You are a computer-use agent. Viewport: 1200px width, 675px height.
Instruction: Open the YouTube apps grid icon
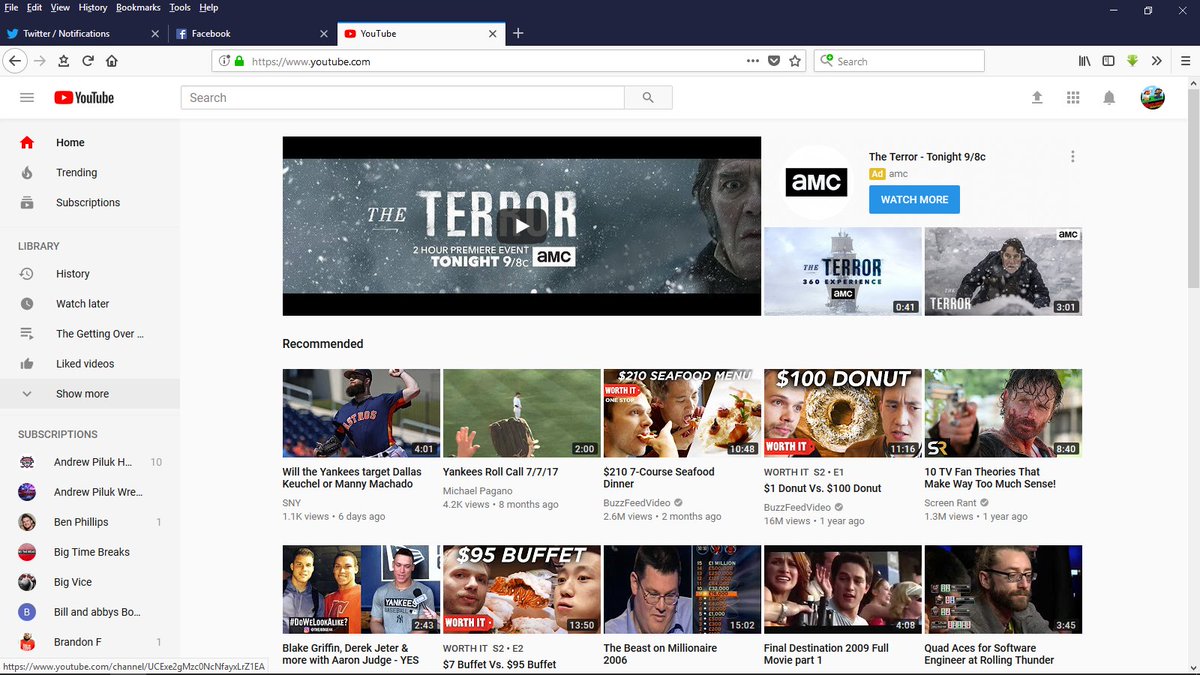tap(1073, 97)
